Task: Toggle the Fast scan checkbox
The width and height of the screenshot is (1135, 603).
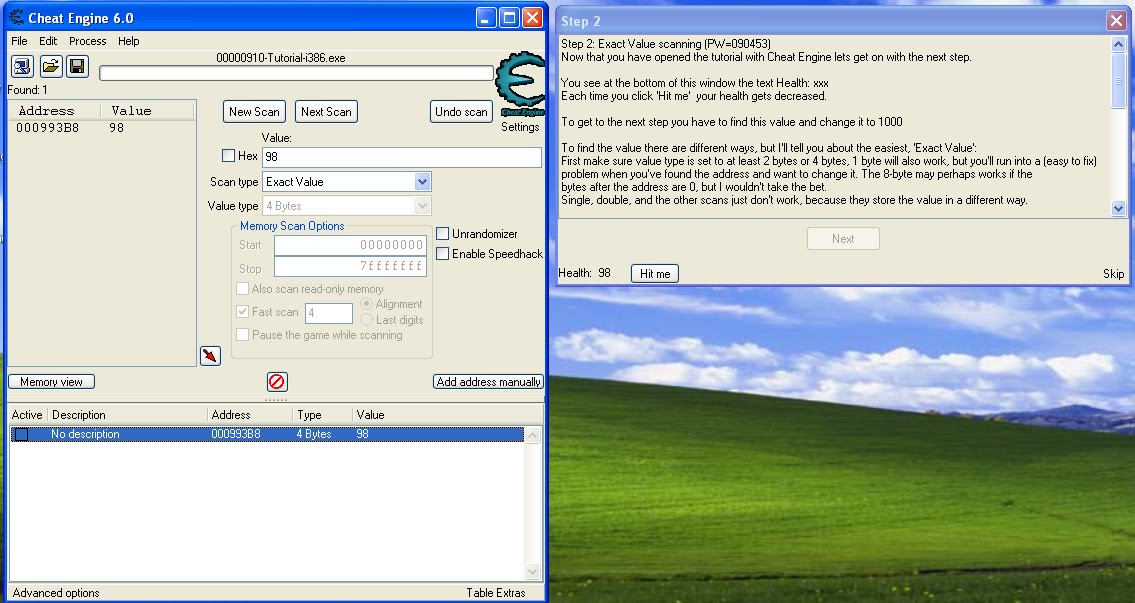Action: tap(242, 312)
